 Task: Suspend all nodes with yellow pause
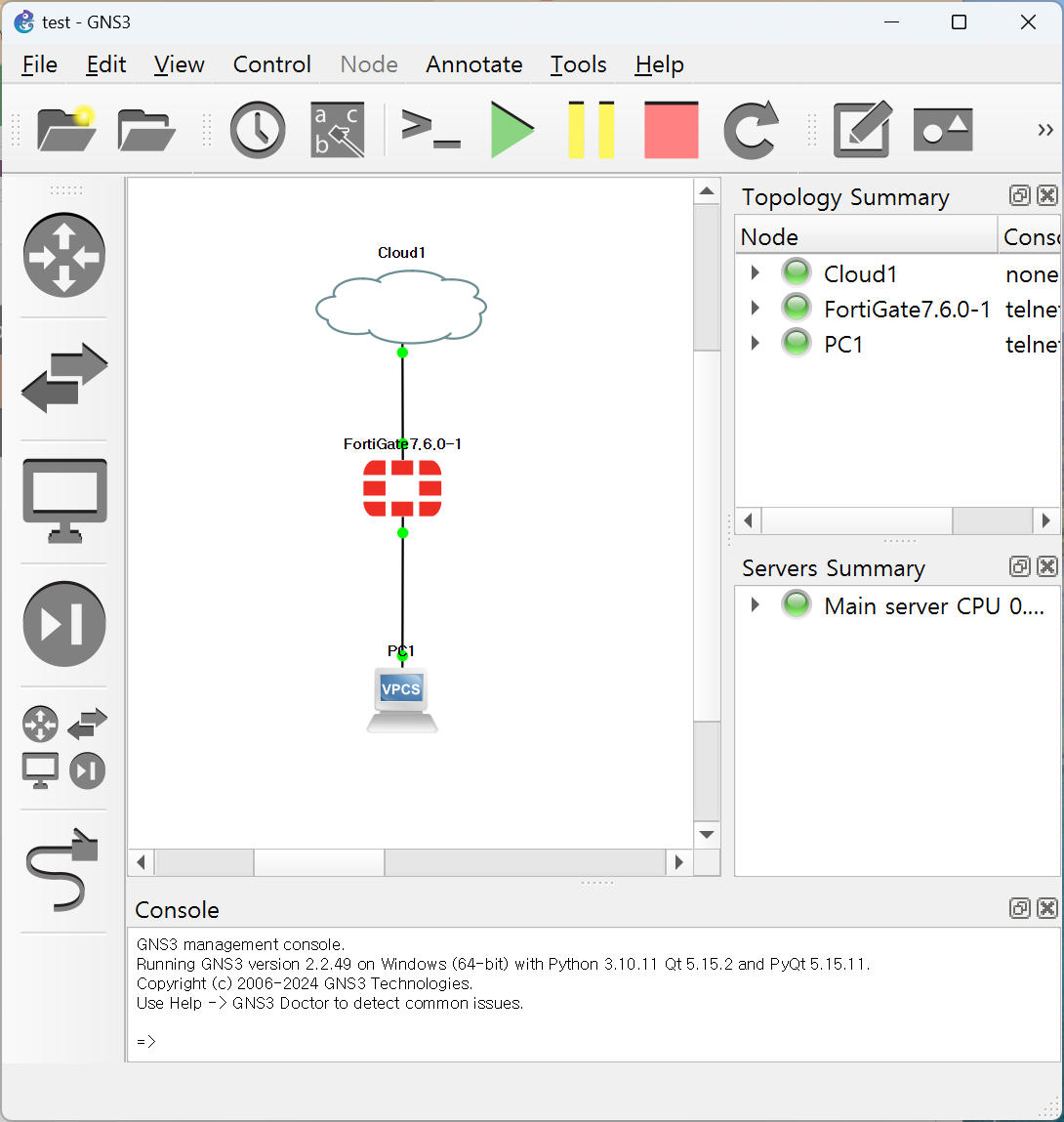tap(591, 130)
